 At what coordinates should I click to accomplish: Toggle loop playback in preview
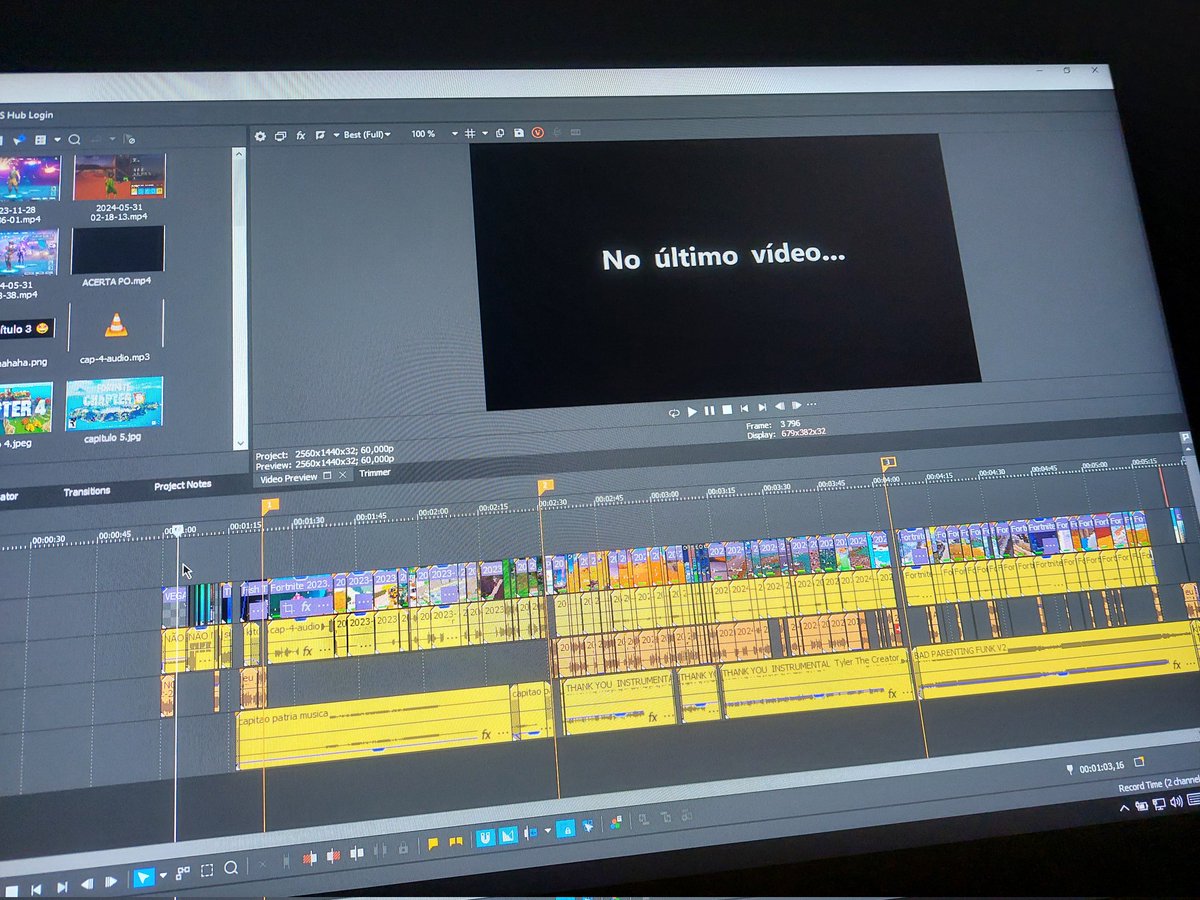click(x=674, y=412)
